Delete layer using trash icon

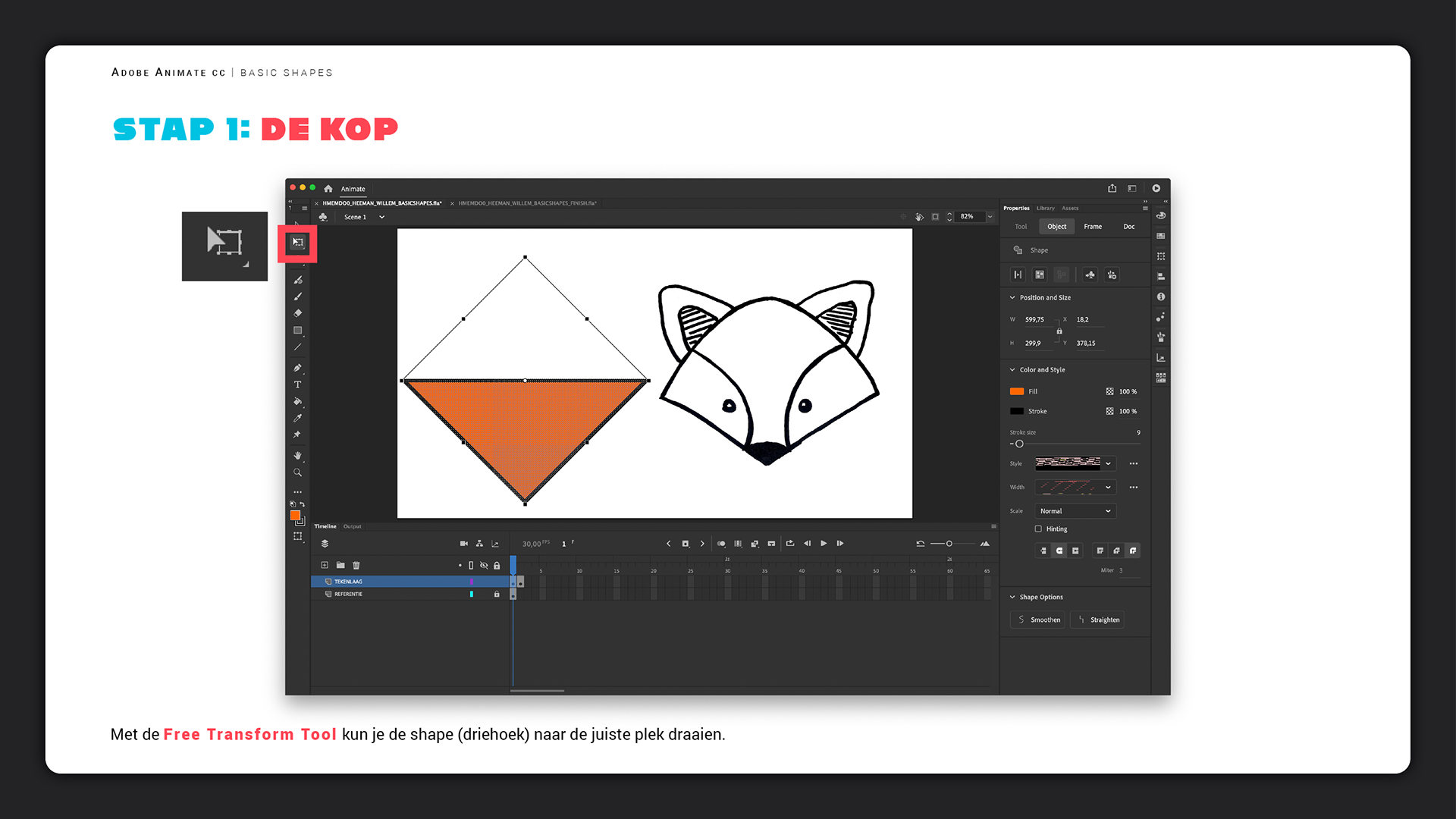[356, 565]
